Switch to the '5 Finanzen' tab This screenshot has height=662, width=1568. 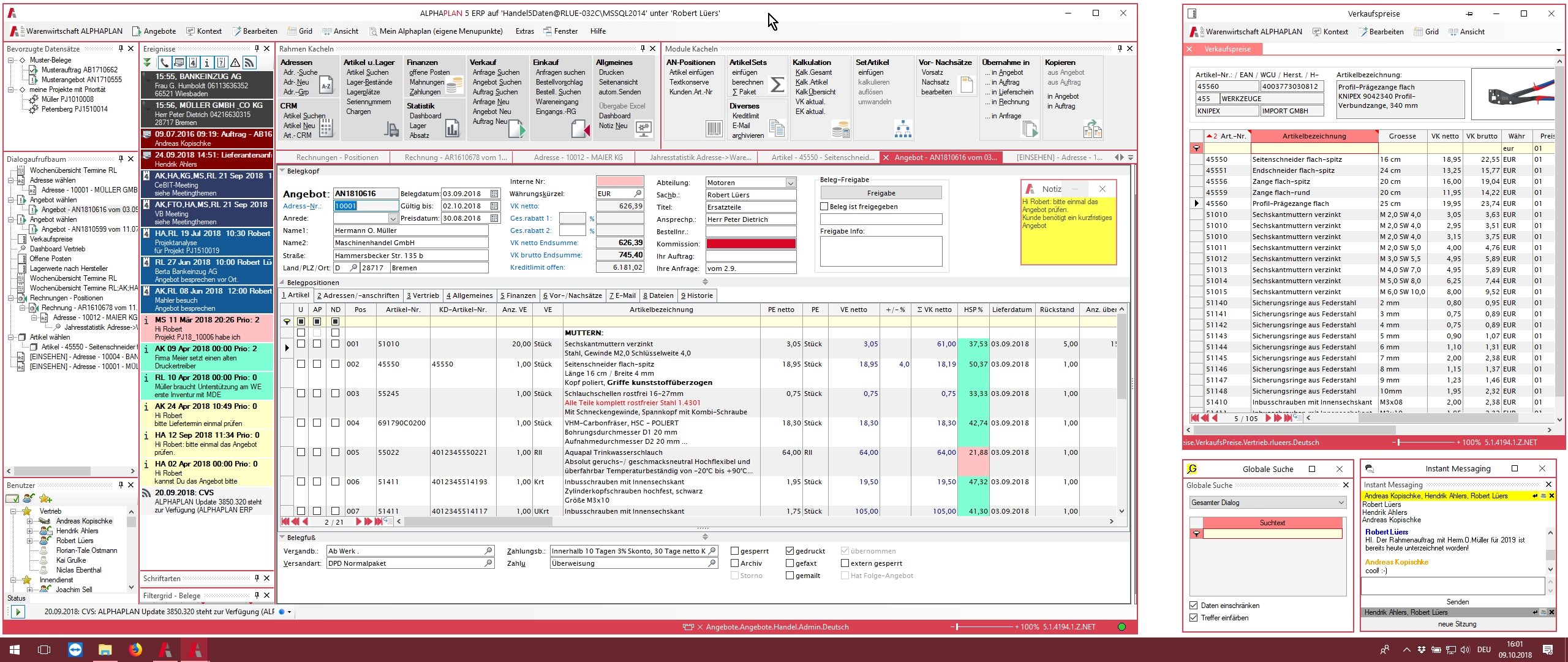(518, 295)
